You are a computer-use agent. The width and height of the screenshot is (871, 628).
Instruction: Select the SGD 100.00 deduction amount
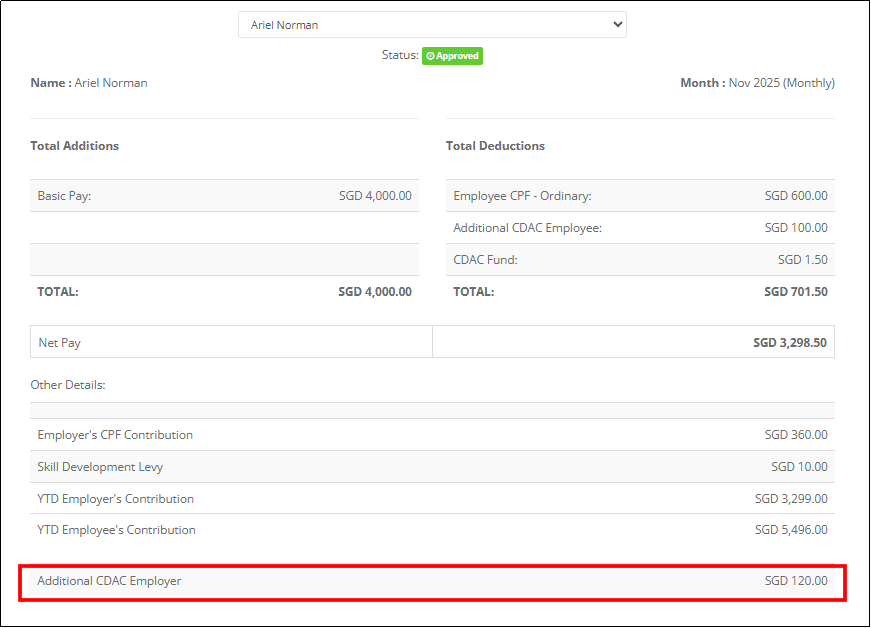[x=796, y=228]
